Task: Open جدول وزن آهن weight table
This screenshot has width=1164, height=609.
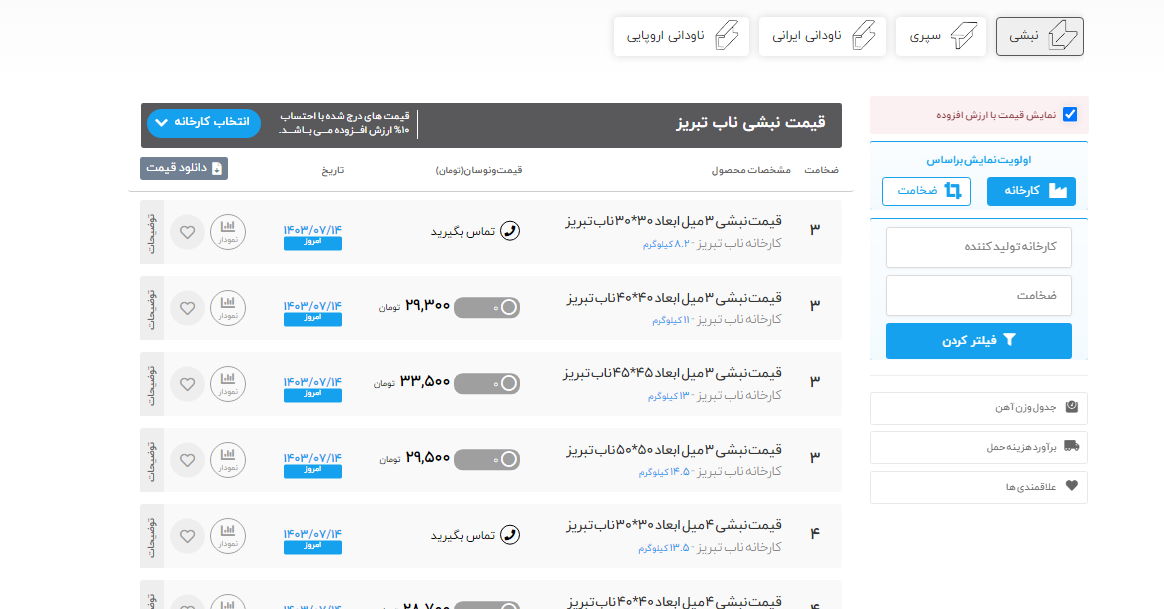Action: coord(978,408)
